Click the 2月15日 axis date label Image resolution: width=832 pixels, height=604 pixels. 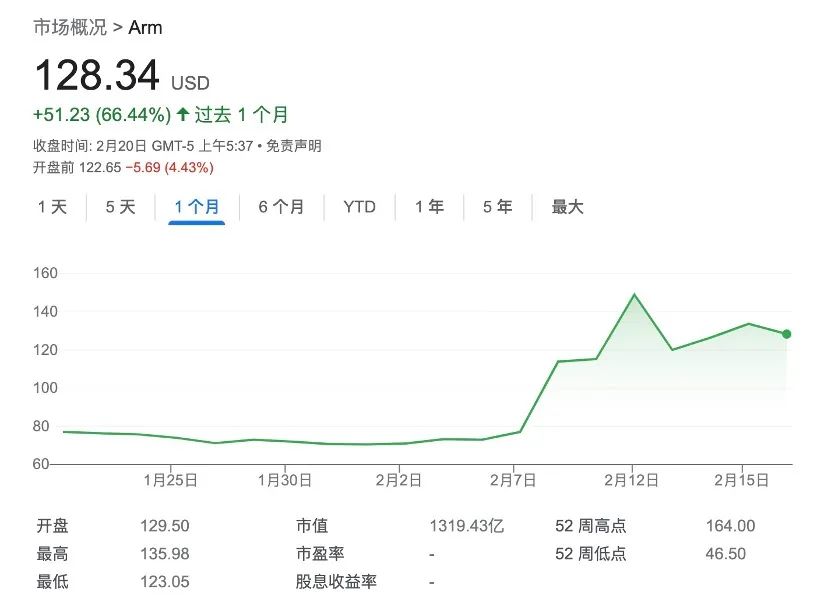[741, 480]
